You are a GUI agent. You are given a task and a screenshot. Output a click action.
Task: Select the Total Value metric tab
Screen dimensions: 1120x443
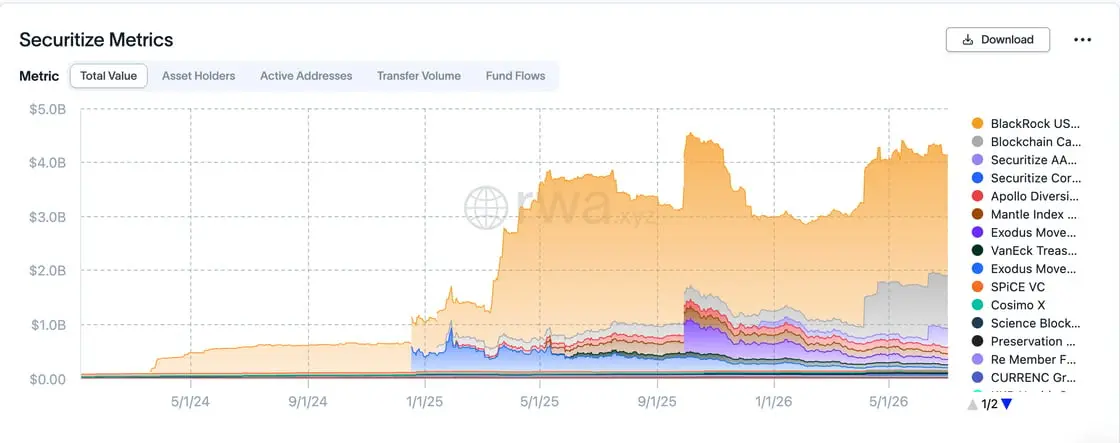click(109, 76)
